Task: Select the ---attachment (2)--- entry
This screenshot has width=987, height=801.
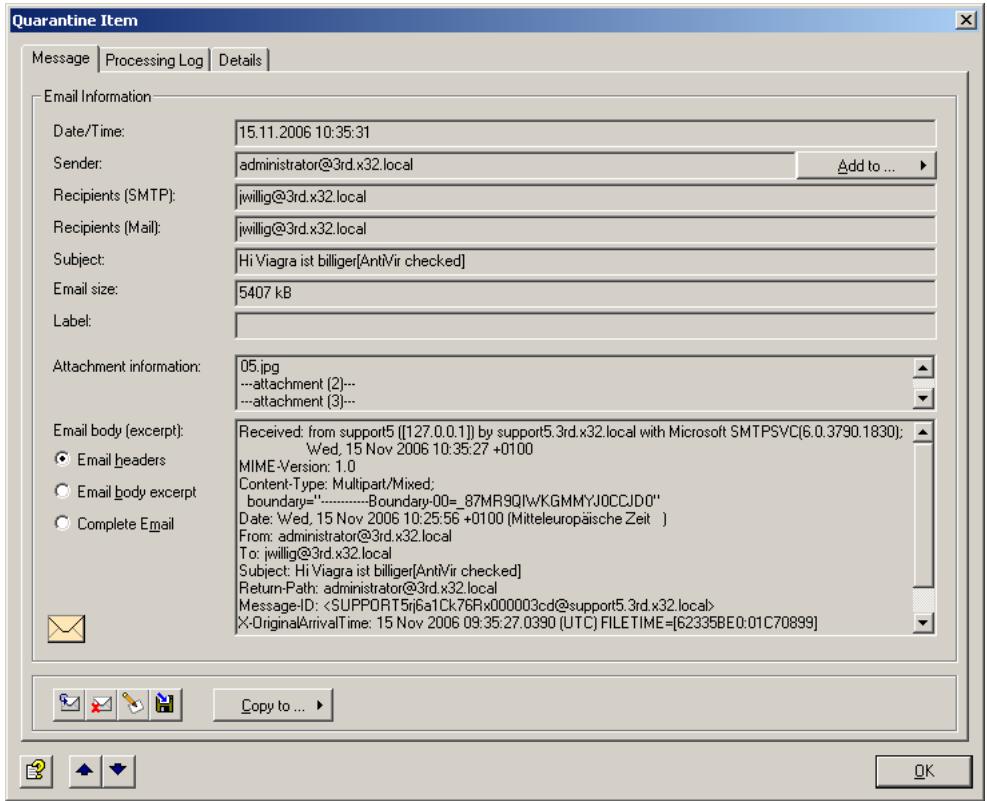Action: [x=297, y=384]
